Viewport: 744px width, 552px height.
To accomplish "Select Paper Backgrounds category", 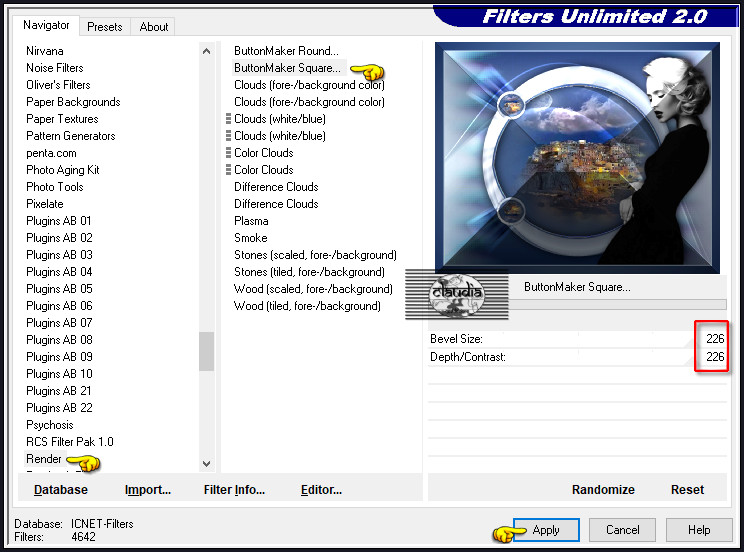I will pos(73,102).
